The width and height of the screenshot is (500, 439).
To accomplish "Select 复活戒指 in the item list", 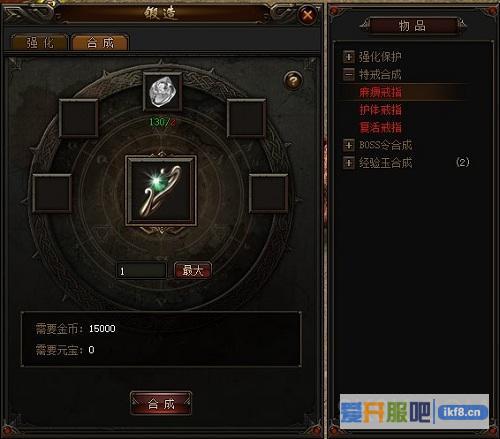I will pyautogui.click(x=380, y=127).
